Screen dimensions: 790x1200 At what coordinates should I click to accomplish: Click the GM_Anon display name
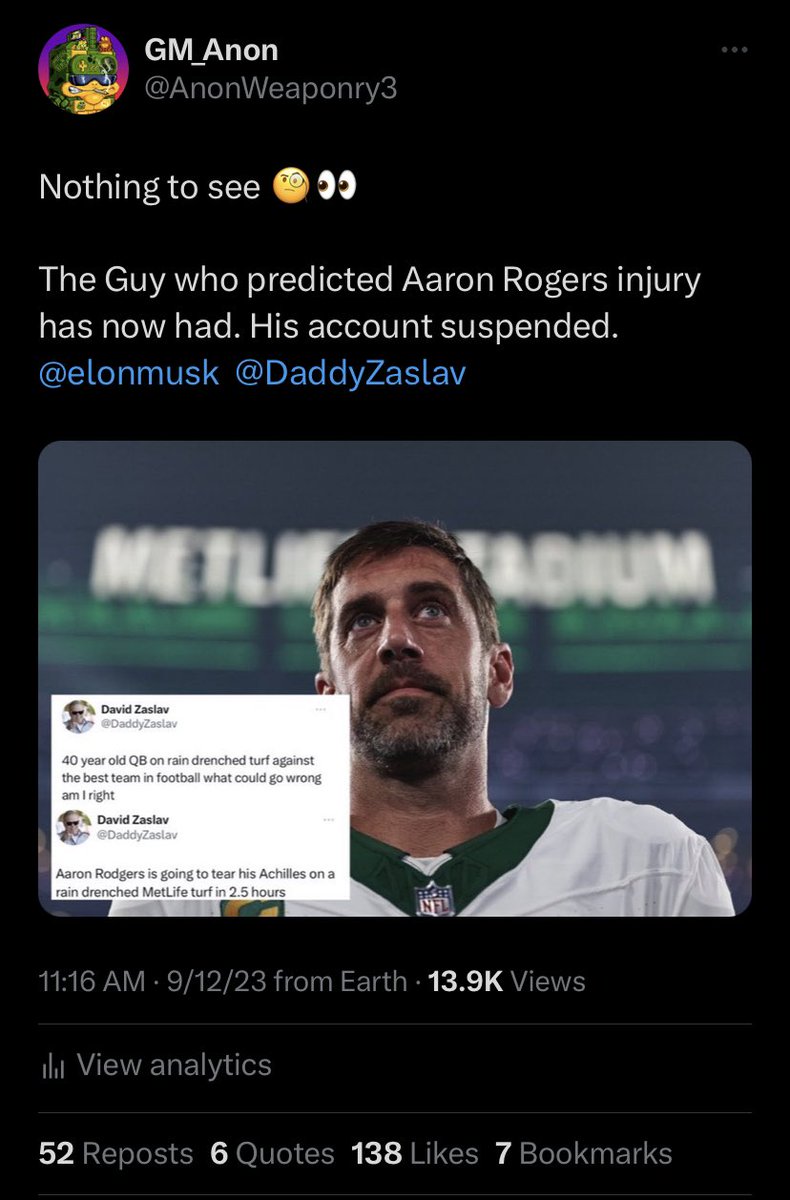tap(211, 49)
